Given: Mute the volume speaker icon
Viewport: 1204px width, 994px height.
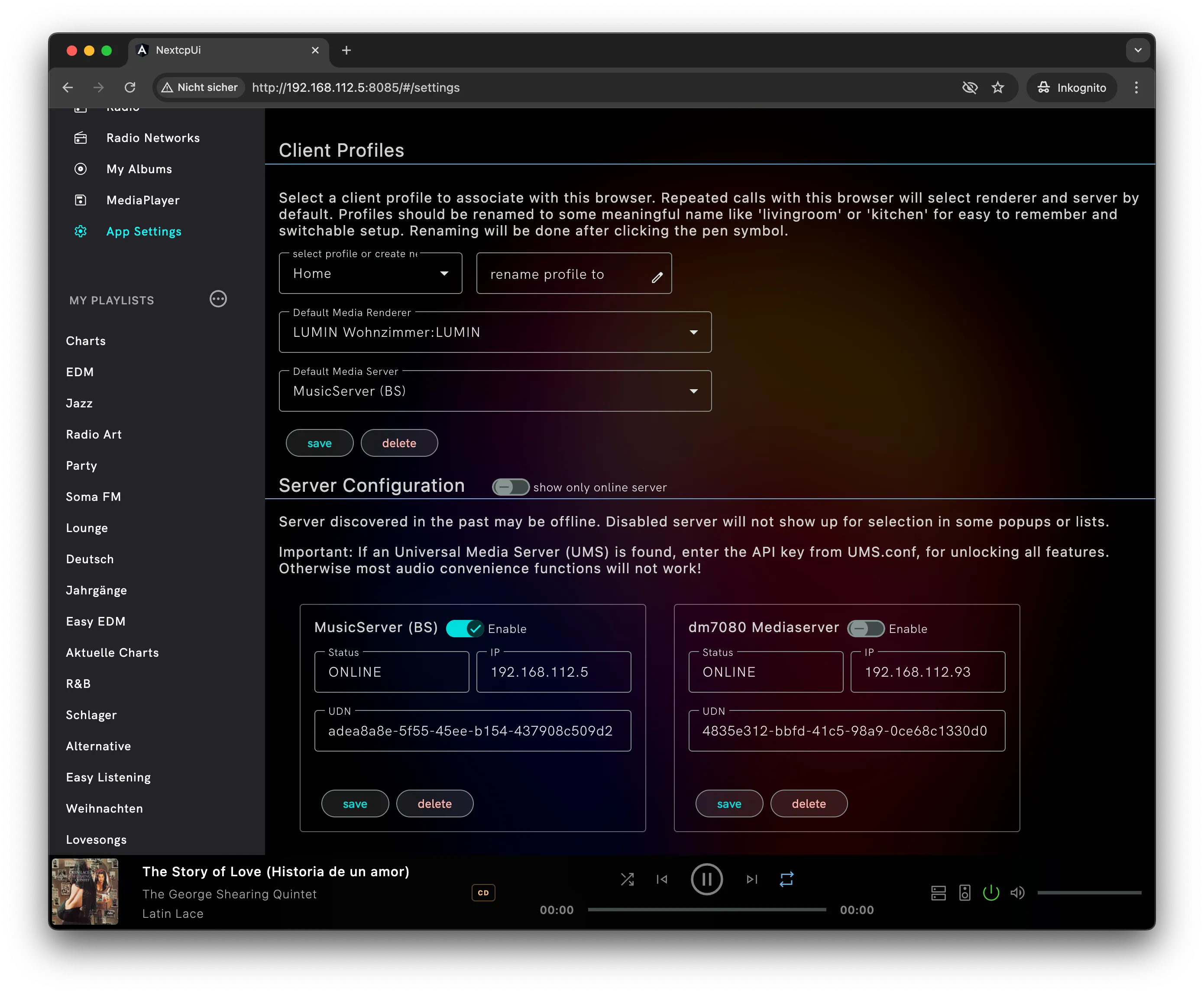Looking at the screenshot, I should (1017, 893).
